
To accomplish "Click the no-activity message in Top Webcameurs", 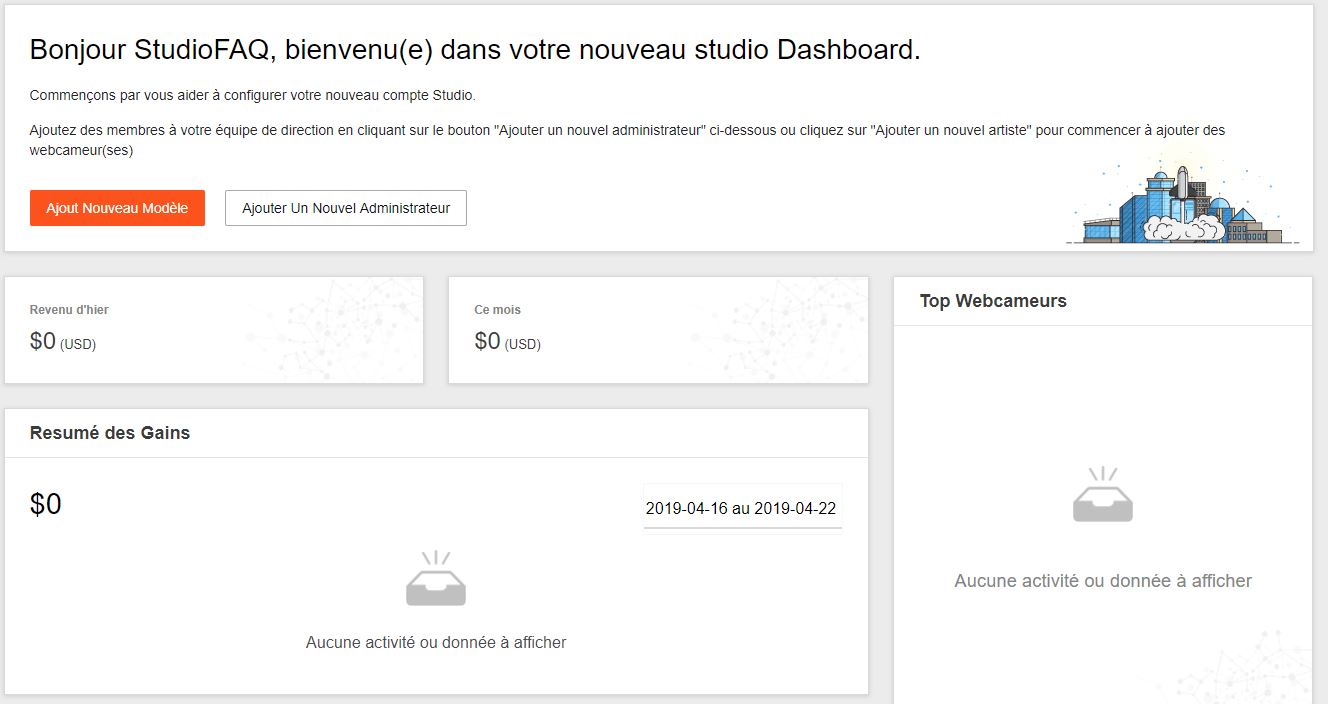I will [1103, 581].
